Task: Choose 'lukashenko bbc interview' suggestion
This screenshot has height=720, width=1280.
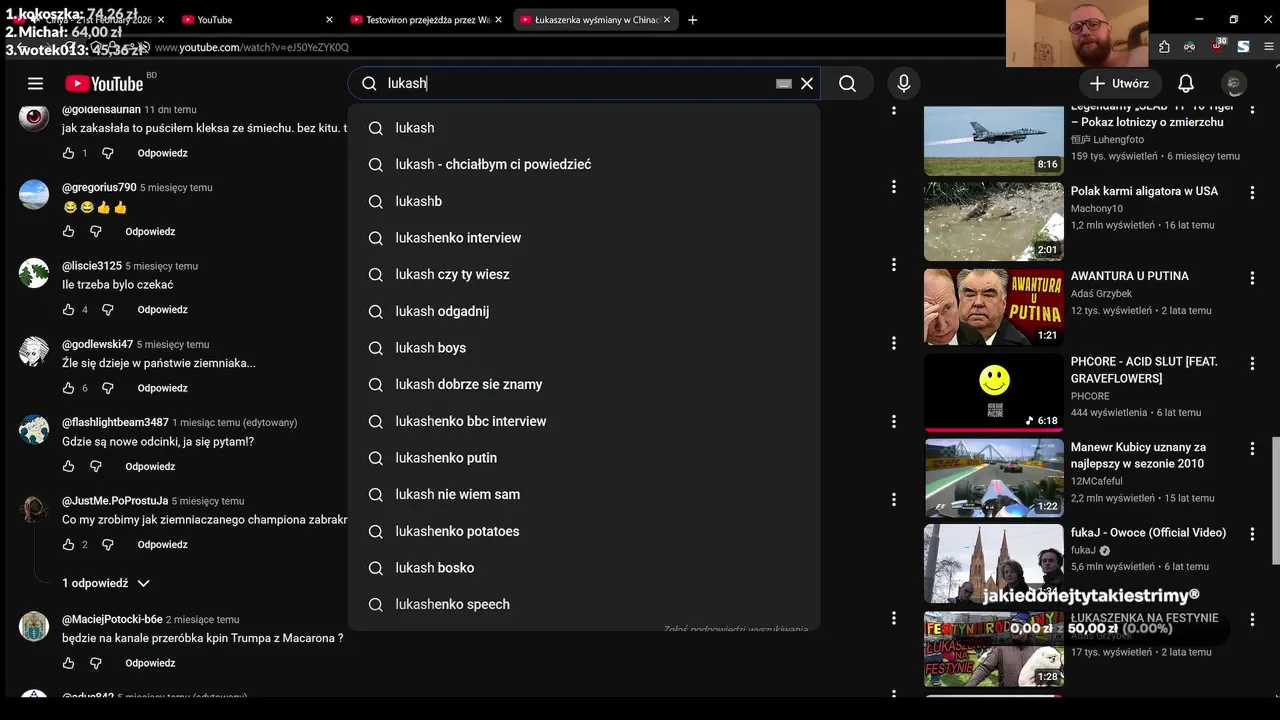Action: point(584,421)
